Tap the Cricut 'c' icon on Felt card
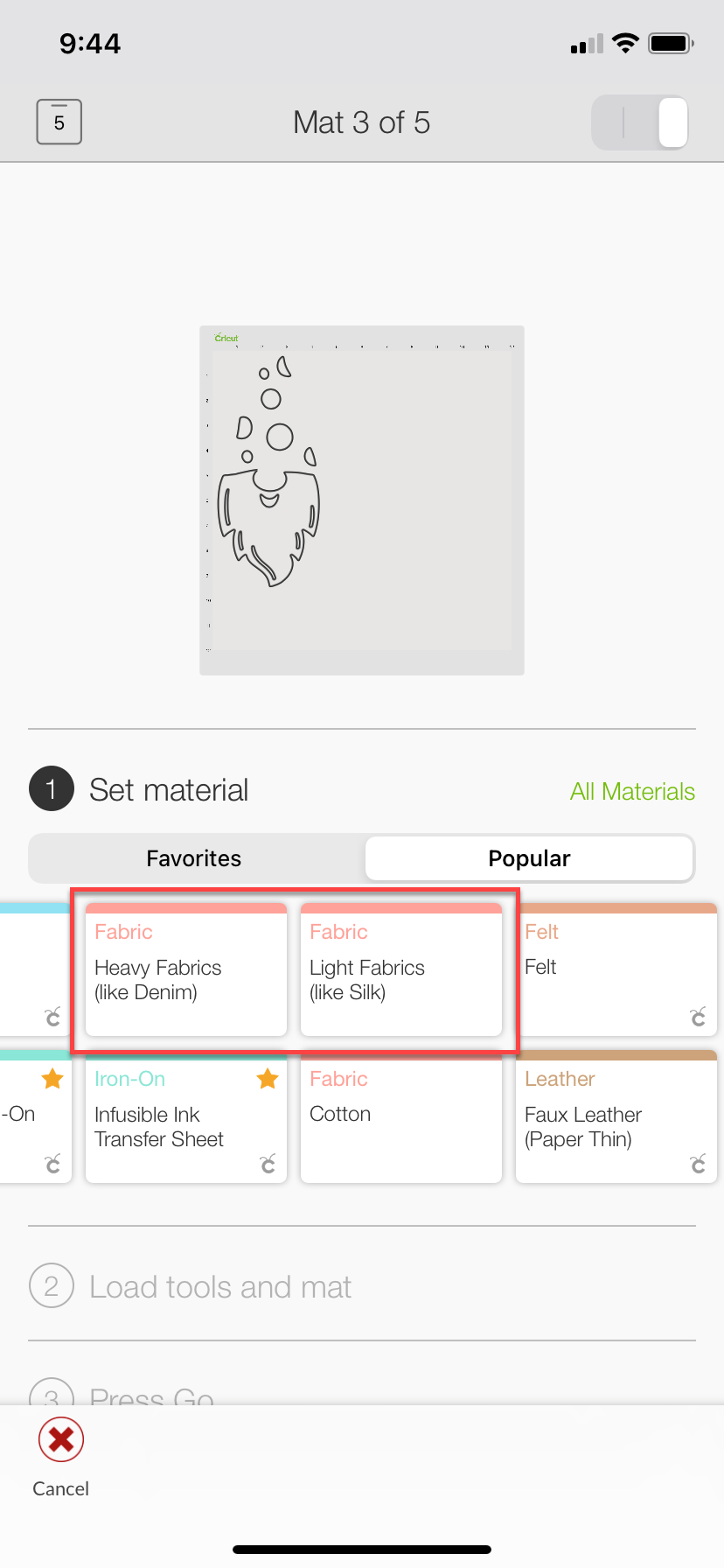 [698, 1017]
